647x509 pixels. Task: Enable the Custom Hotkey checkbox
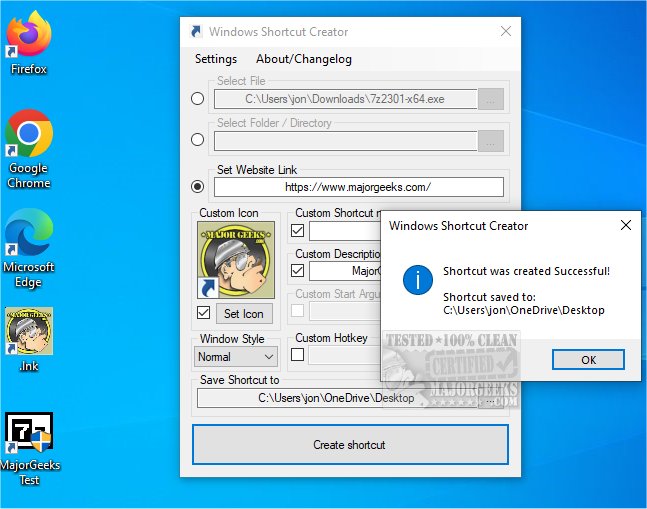298,354
